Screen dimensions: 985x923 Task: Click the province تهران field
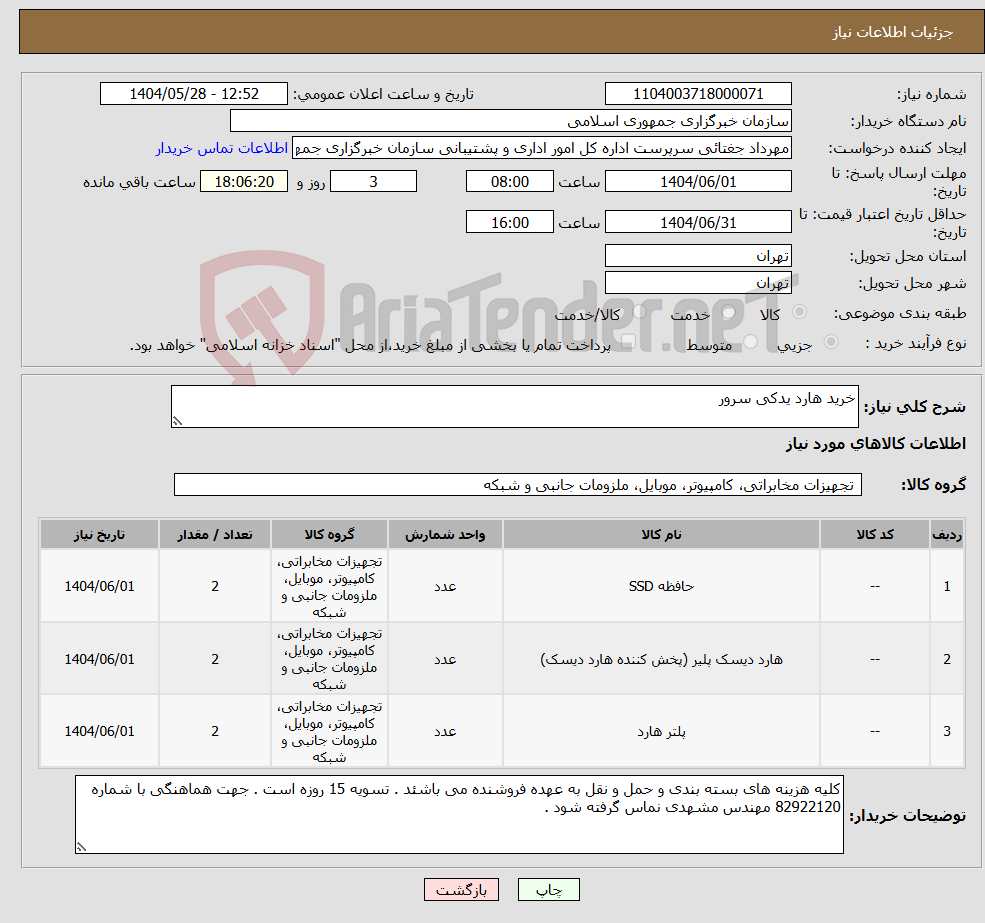coord(698,255)
